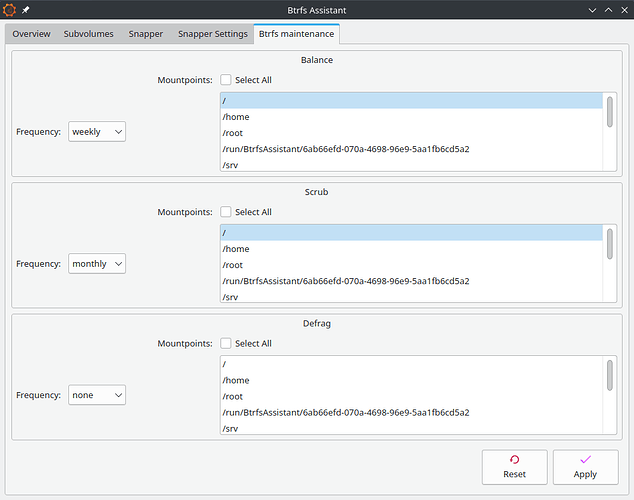The height and width of the screenshot is (500, 634).
Task: Select /root mountpoint in Balance list
Action: [412, 133]
